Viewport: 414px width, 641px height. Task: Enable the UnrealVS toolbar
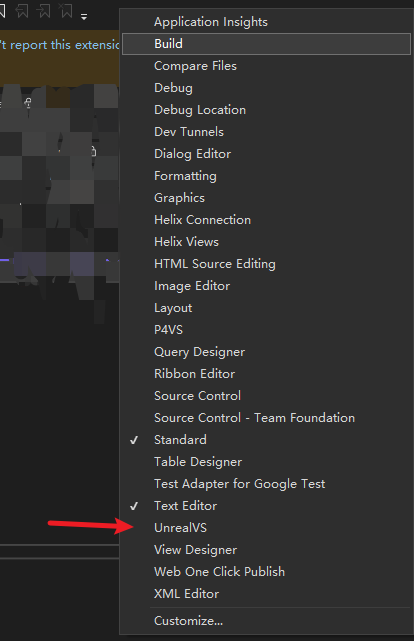click(266, 528)
